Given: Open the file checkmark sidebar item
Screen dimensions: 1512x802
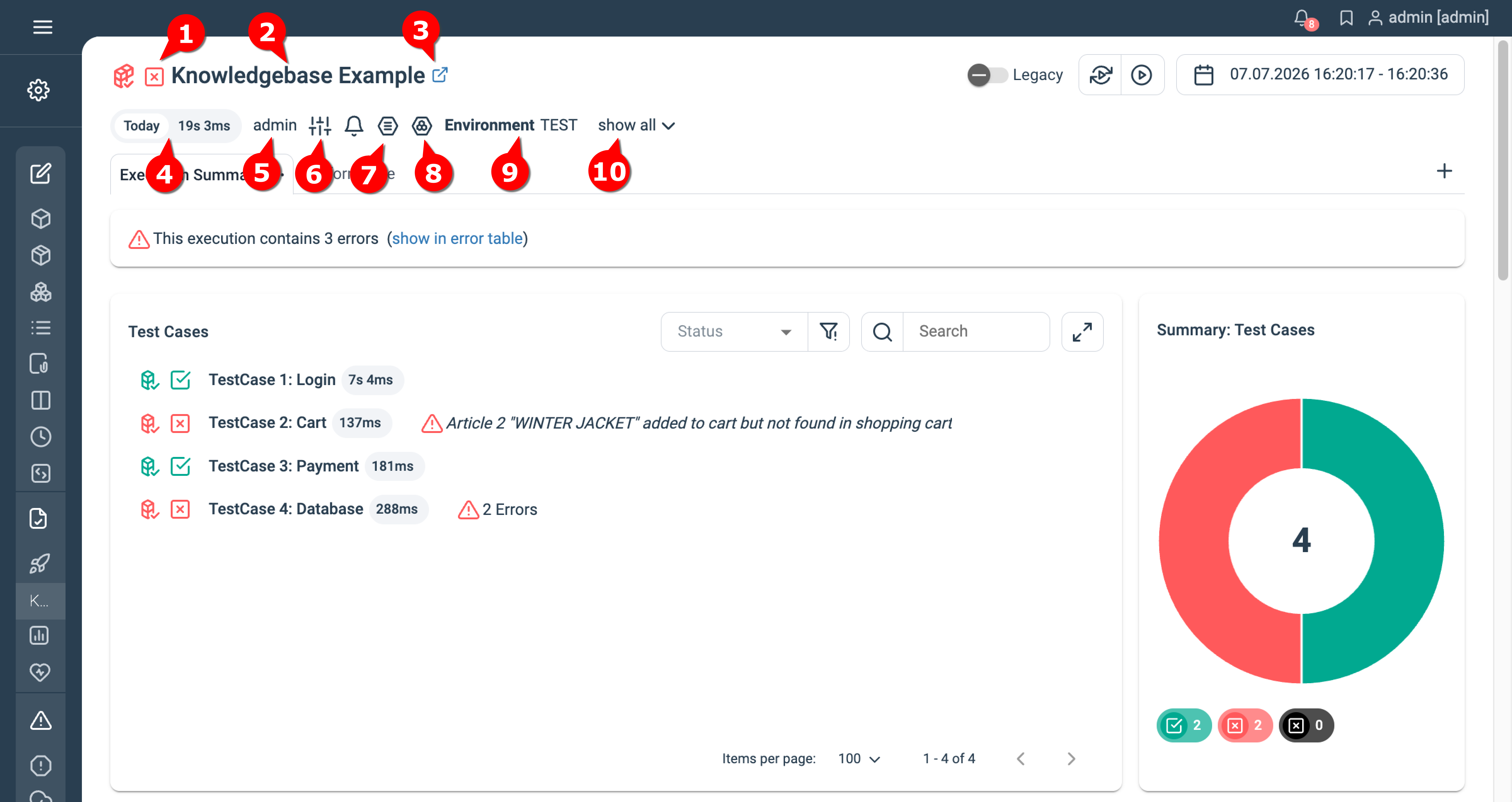Looking at the screenshot, I should point(38,518).
